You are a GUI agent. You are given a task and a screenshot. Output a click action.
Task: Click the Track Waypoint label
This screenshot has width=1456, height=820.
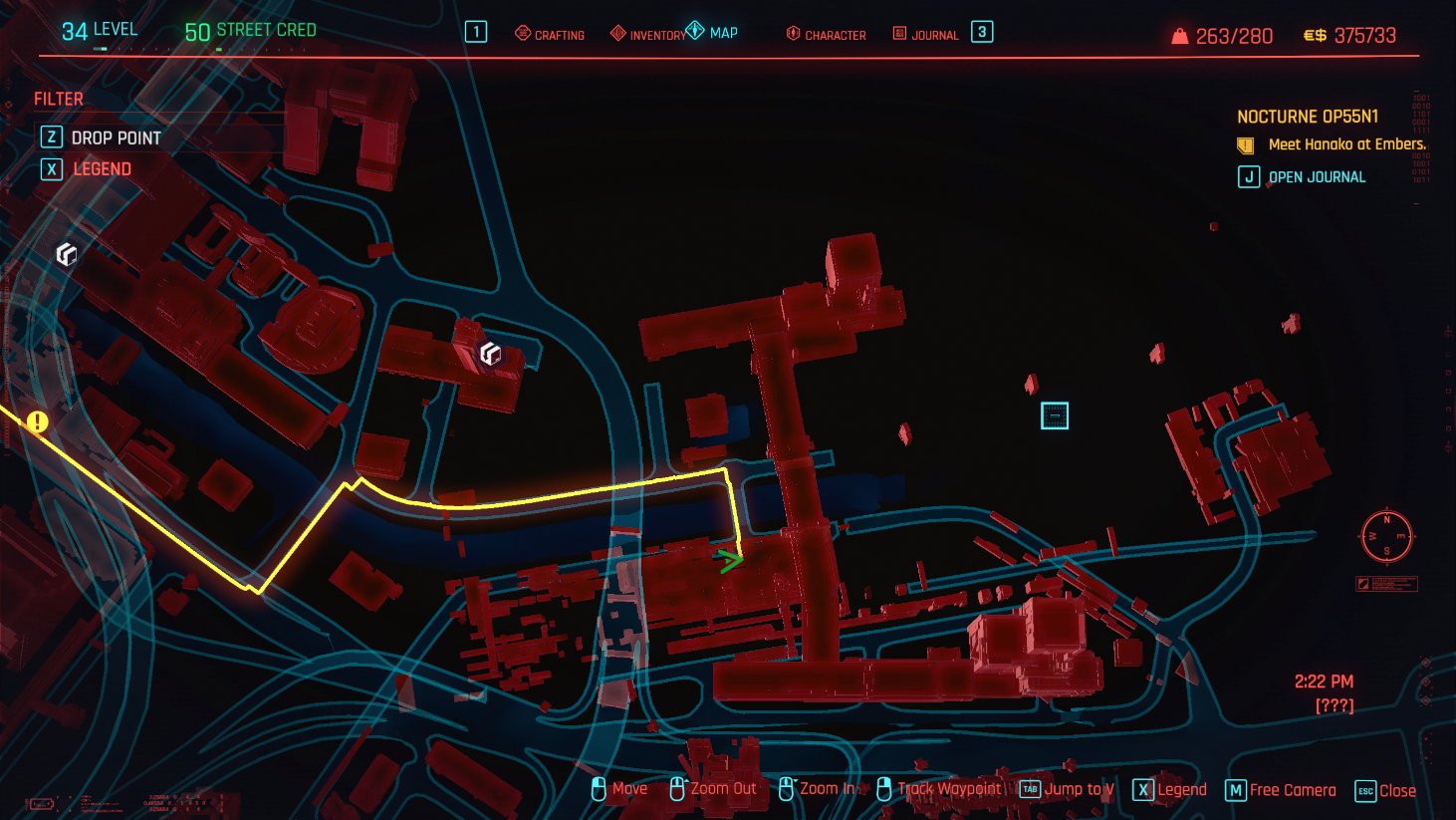pos(949,789)
